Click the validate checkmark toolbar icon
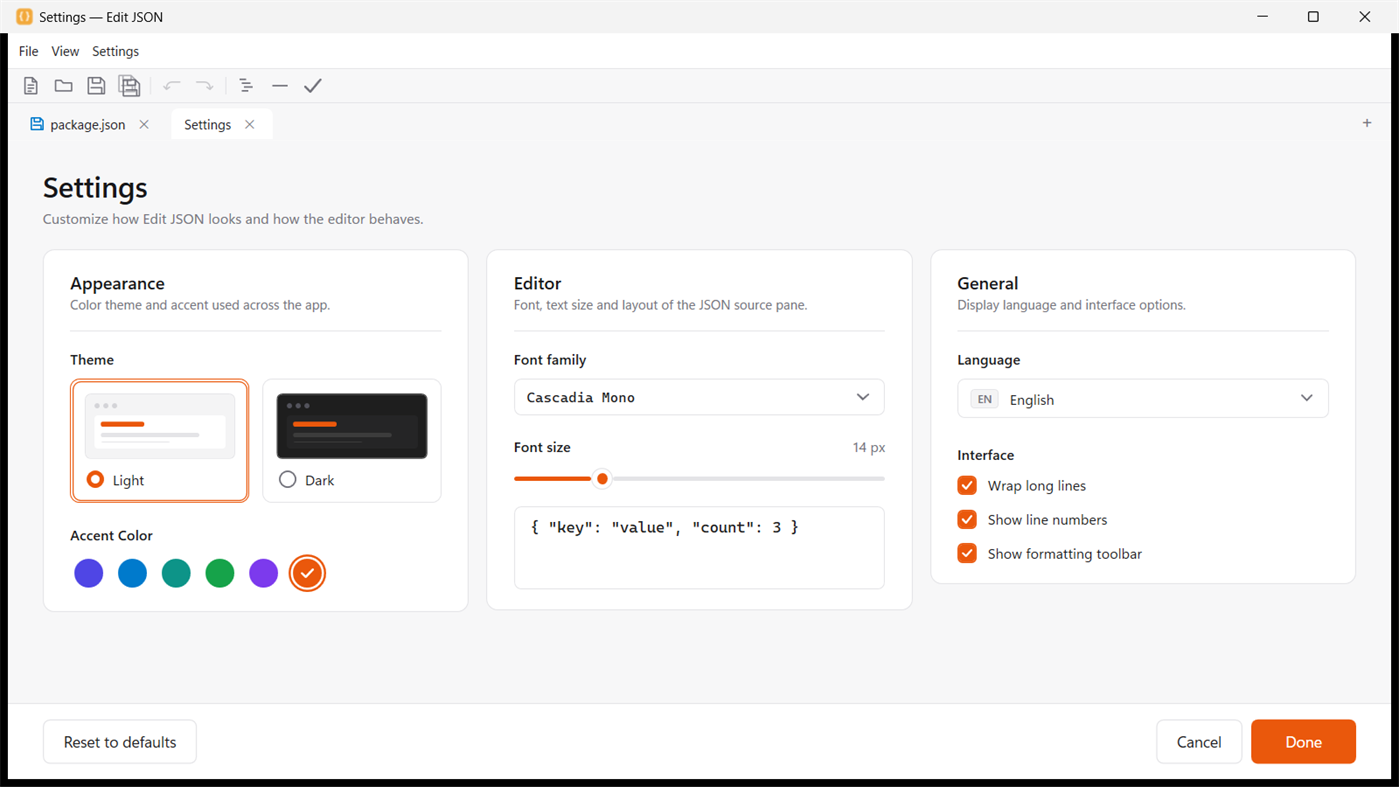Screen dimensions: 1399x787 [x=313, y=86]
